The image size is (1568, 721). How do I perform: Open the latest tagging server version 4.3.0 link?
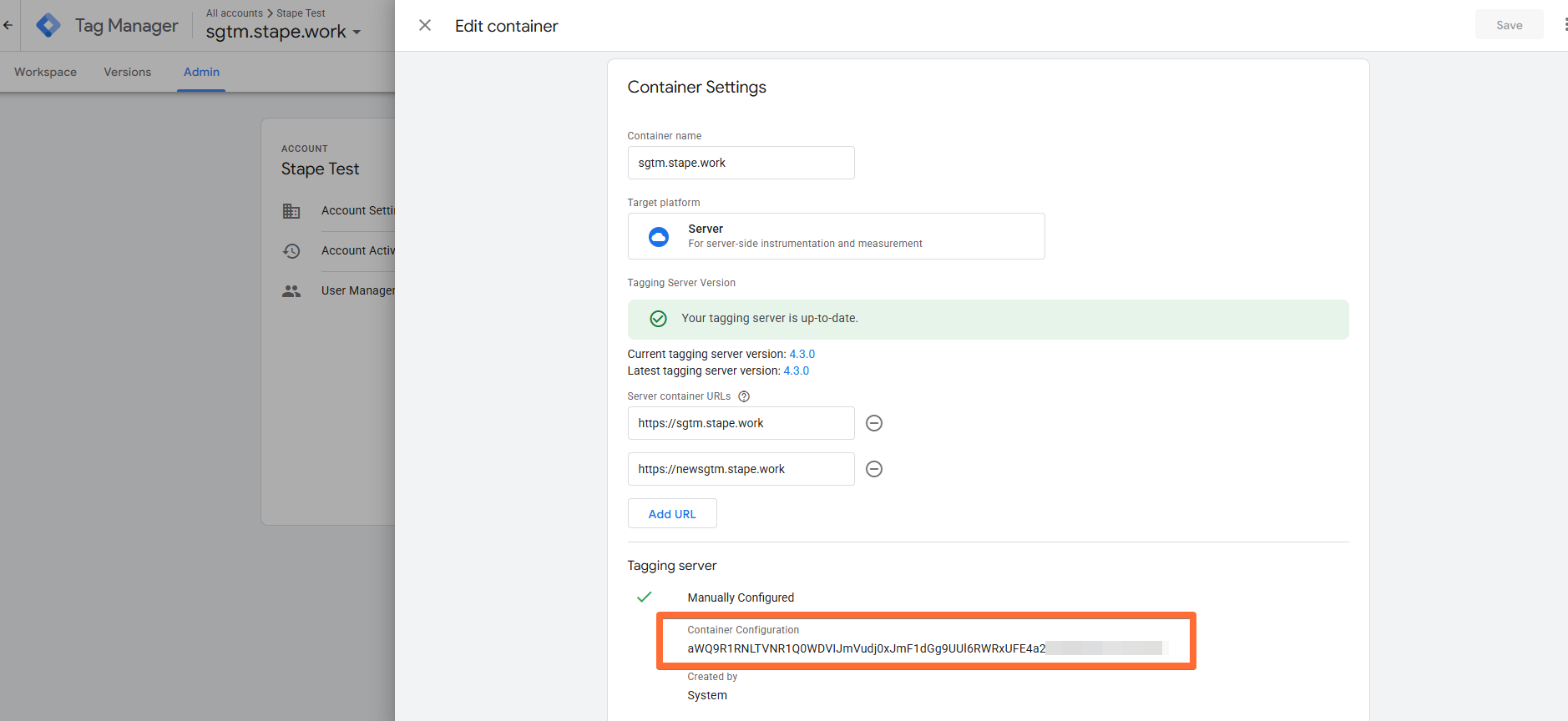[796, 371]
